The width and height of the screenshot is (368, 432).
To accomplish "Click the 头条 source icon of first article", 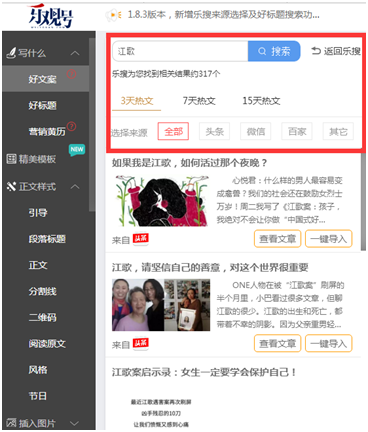I will click(140, 239).
